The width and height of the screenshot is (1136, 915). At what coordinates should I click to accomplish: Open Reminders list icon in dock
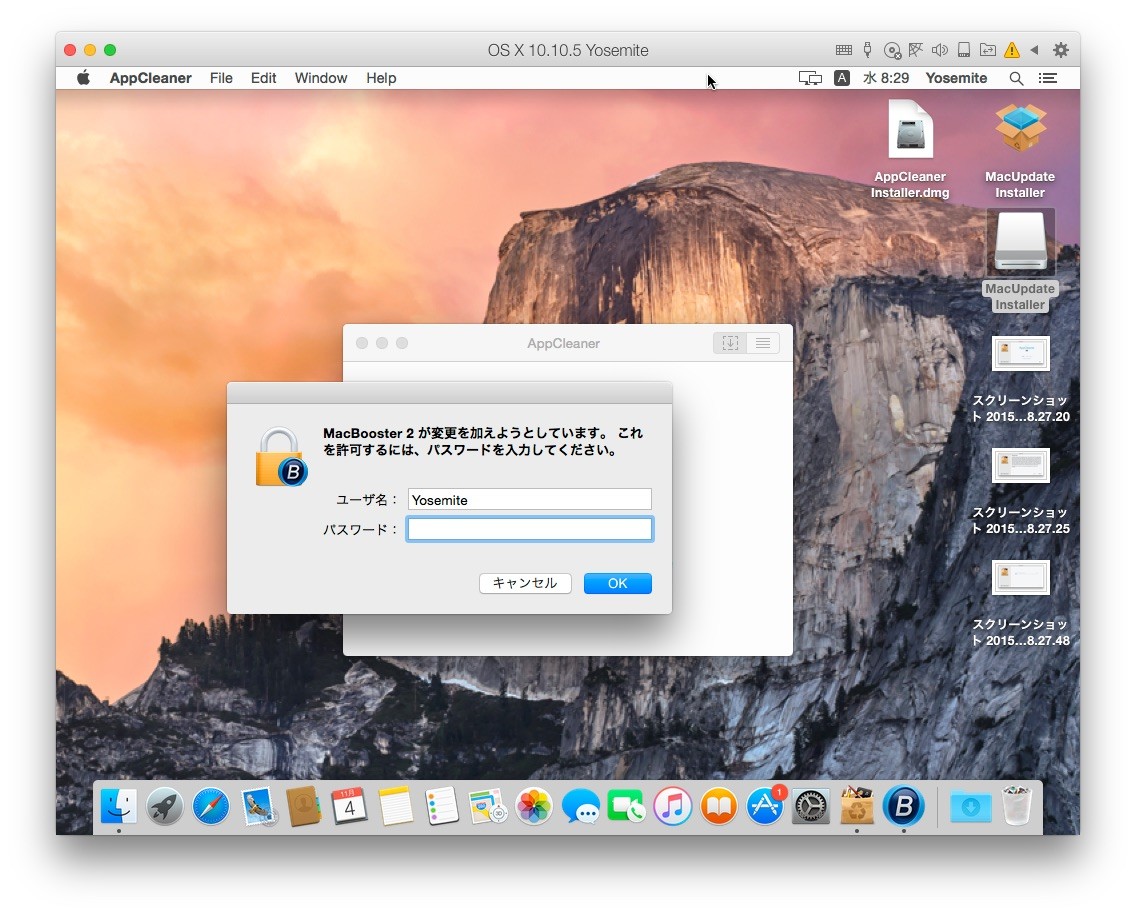442,806
